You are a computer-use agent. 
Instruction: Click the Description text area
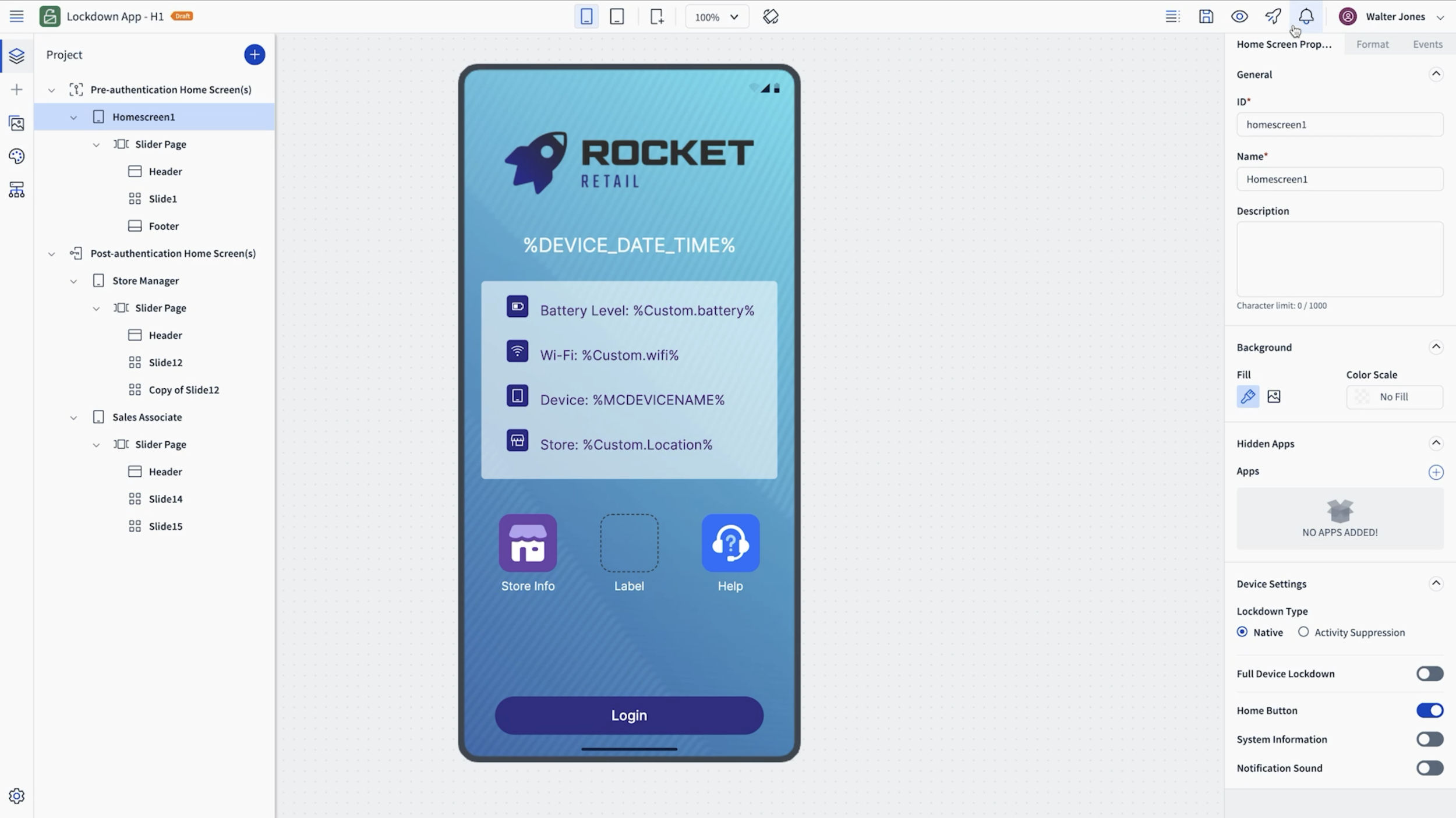point(1340,259)
